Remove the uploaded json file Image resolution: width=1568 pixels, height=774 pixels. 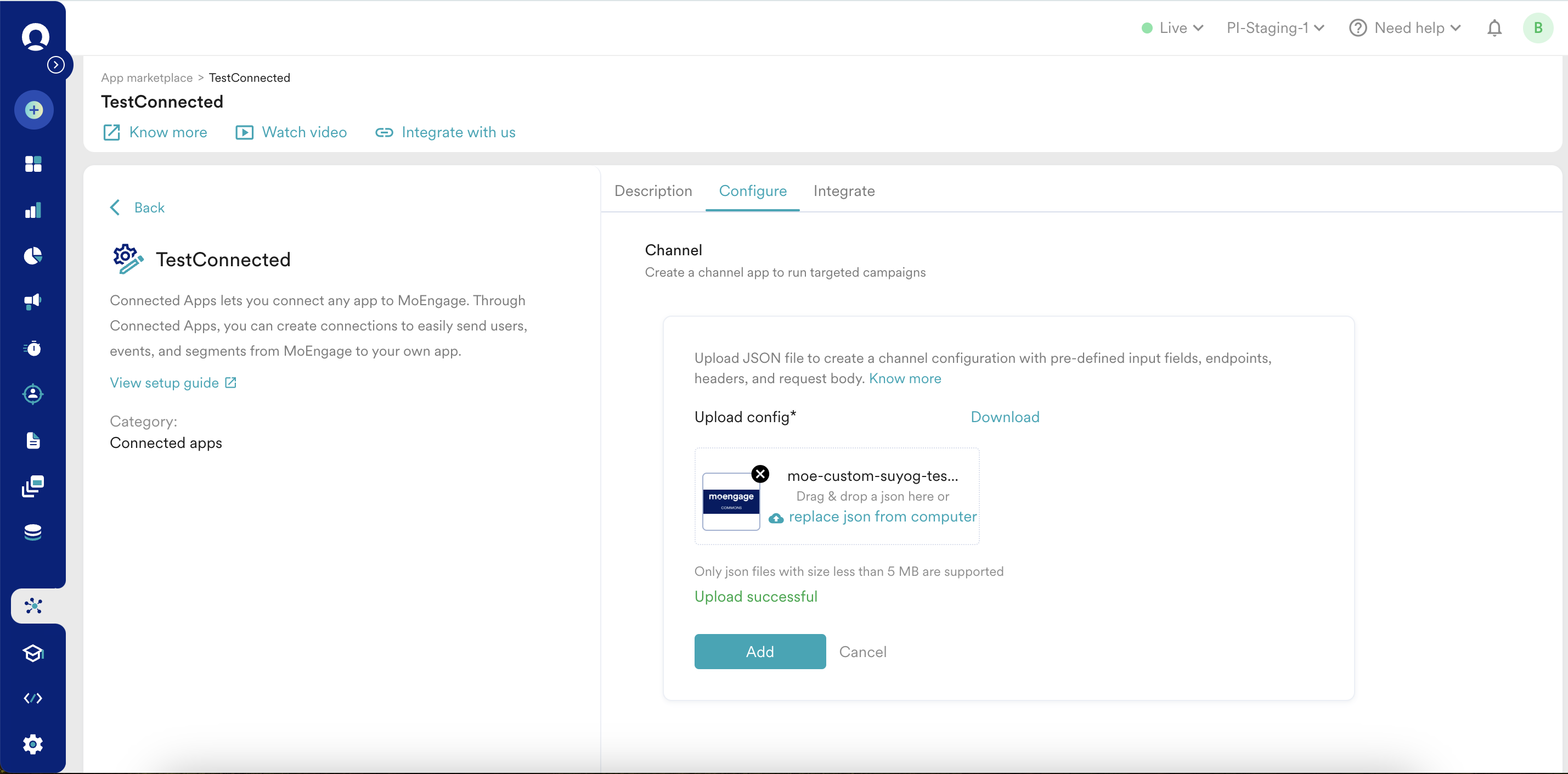click(760, 473)
